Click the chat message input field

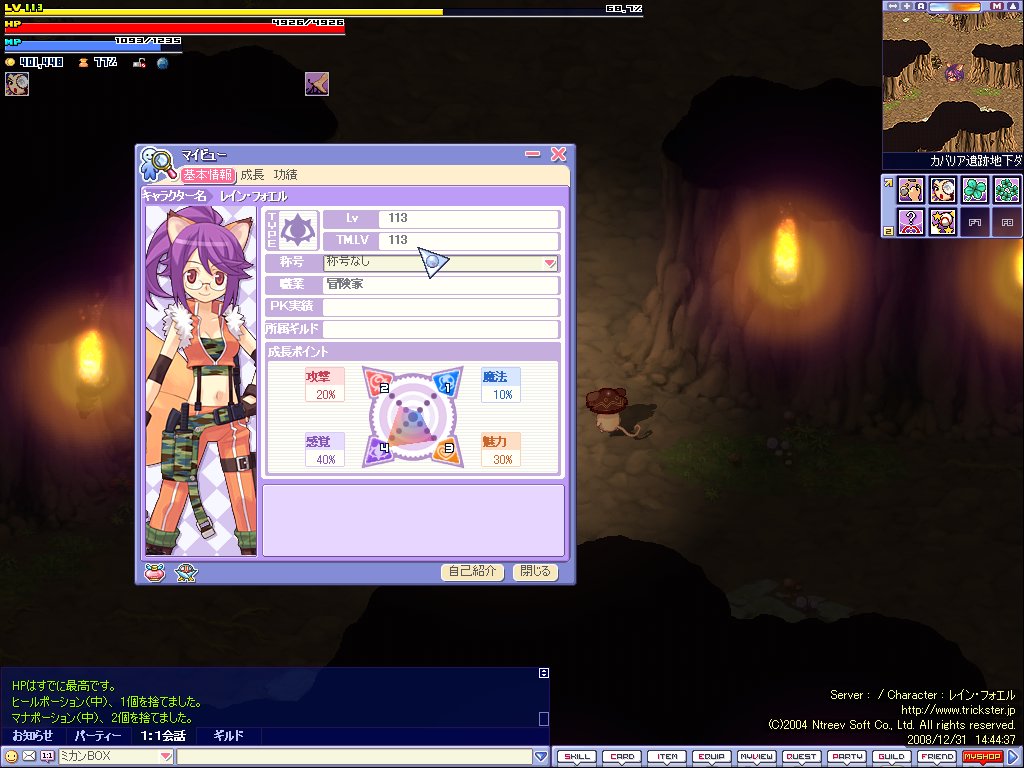(354, 756)
